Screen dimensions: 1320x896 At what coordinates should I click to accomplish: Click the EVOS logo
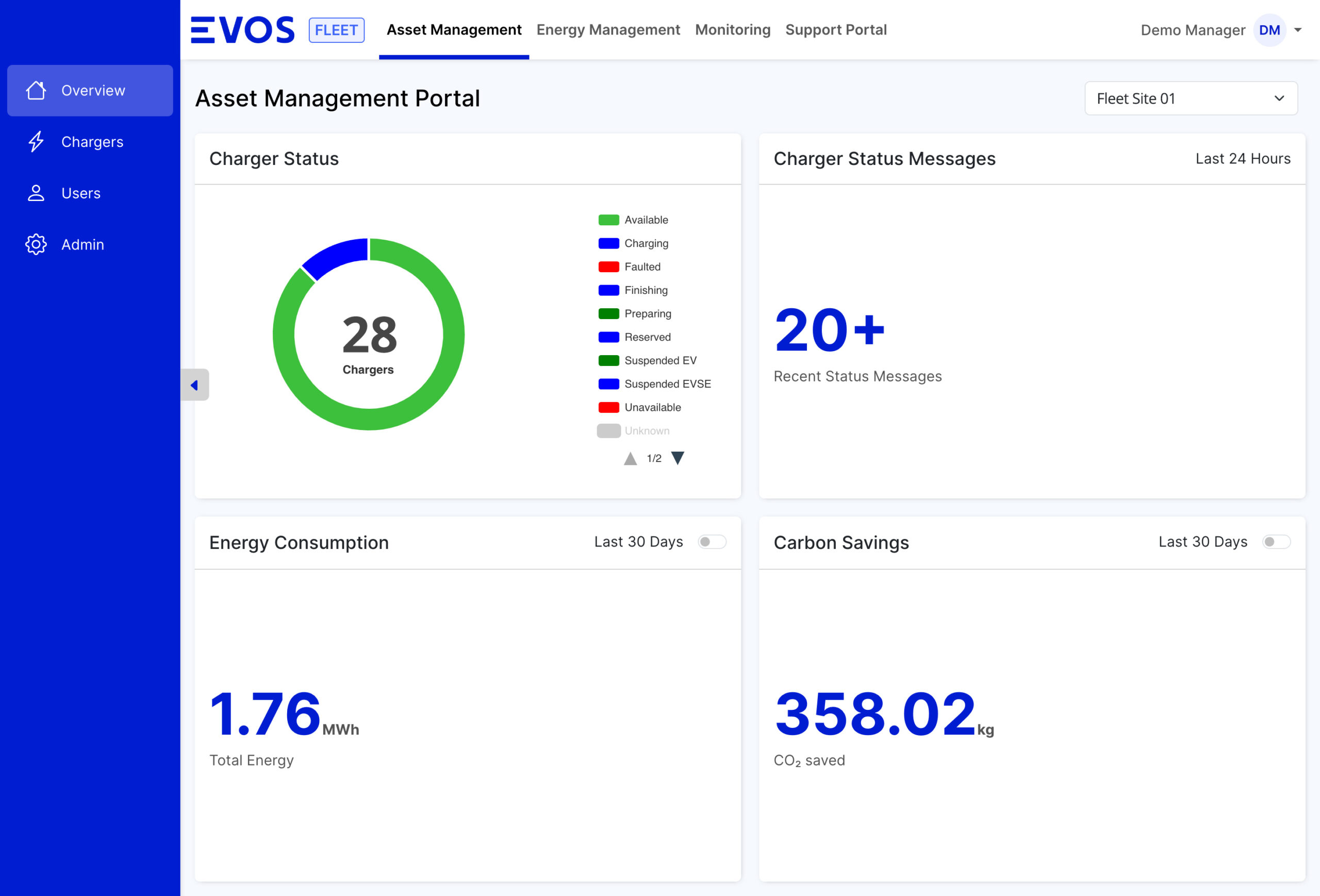click(x=242, y=29)
